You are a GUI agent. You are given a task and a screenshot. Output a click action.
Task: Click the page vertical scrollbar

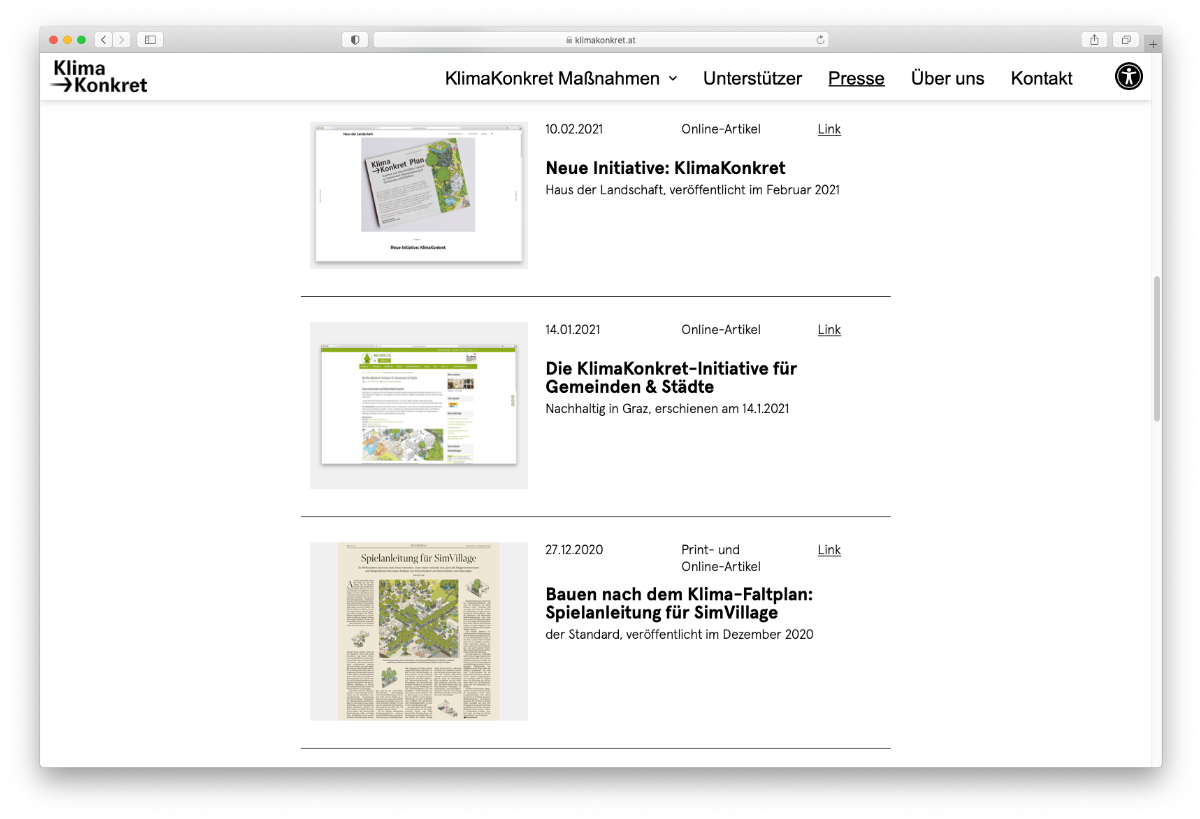coord(1157,348)
